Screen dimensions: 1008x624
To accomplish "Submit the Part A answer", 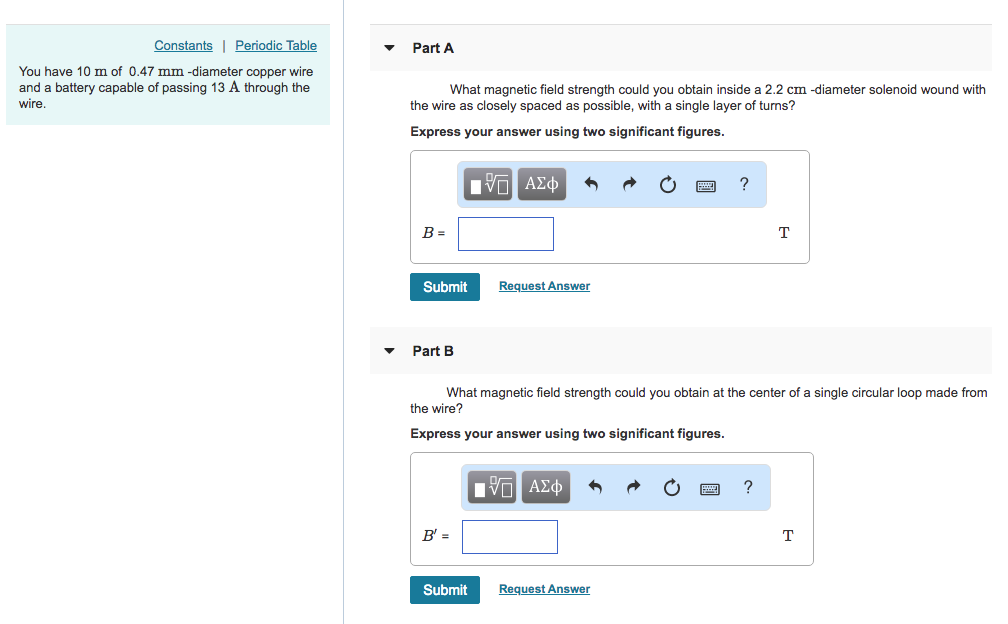I will [x=444, y=286].
